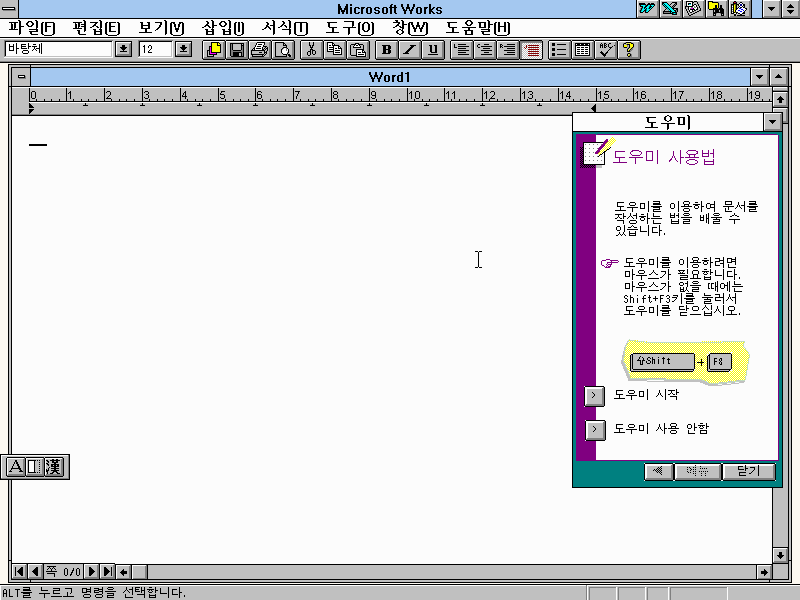Click the Startup dialog (yellow documents) toolbar icon
Image resolution: width=800 pixels, height=600 pixels.
click(x=214, y=49)
